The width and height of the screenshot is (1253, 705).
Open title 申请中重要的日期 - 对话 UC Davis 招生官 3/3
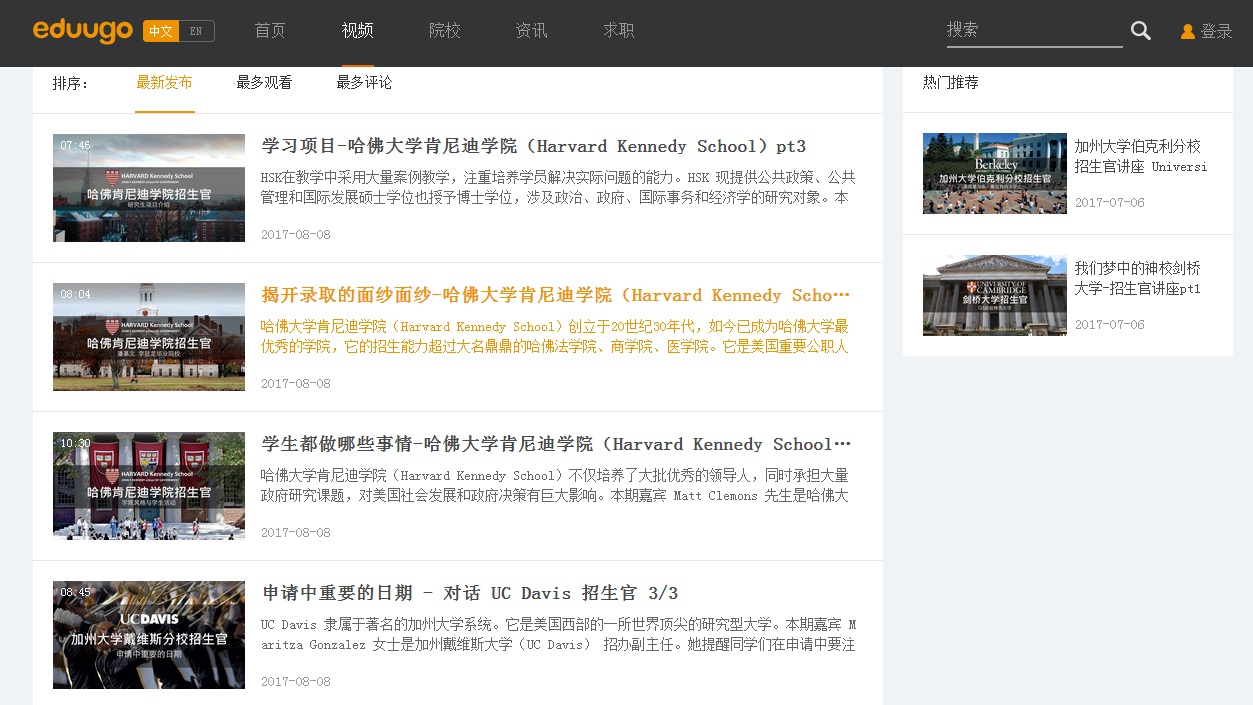[470, 593]
